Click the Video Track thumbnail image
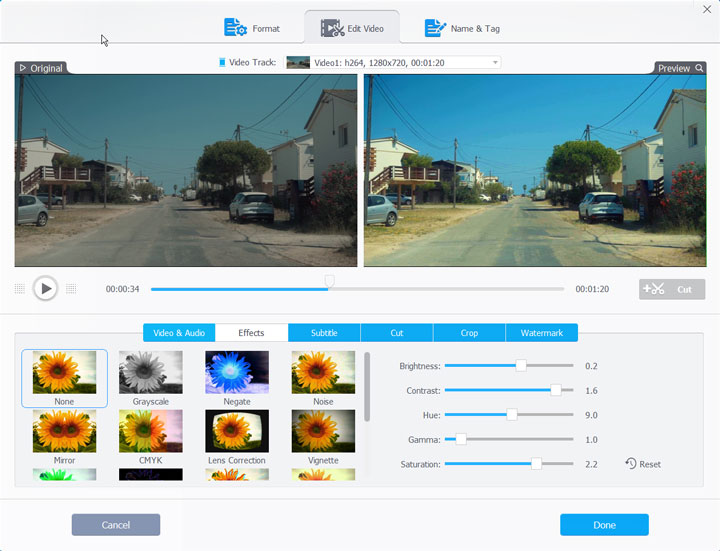The width and height of the screenshot is (720, 551). pos(298,62)
